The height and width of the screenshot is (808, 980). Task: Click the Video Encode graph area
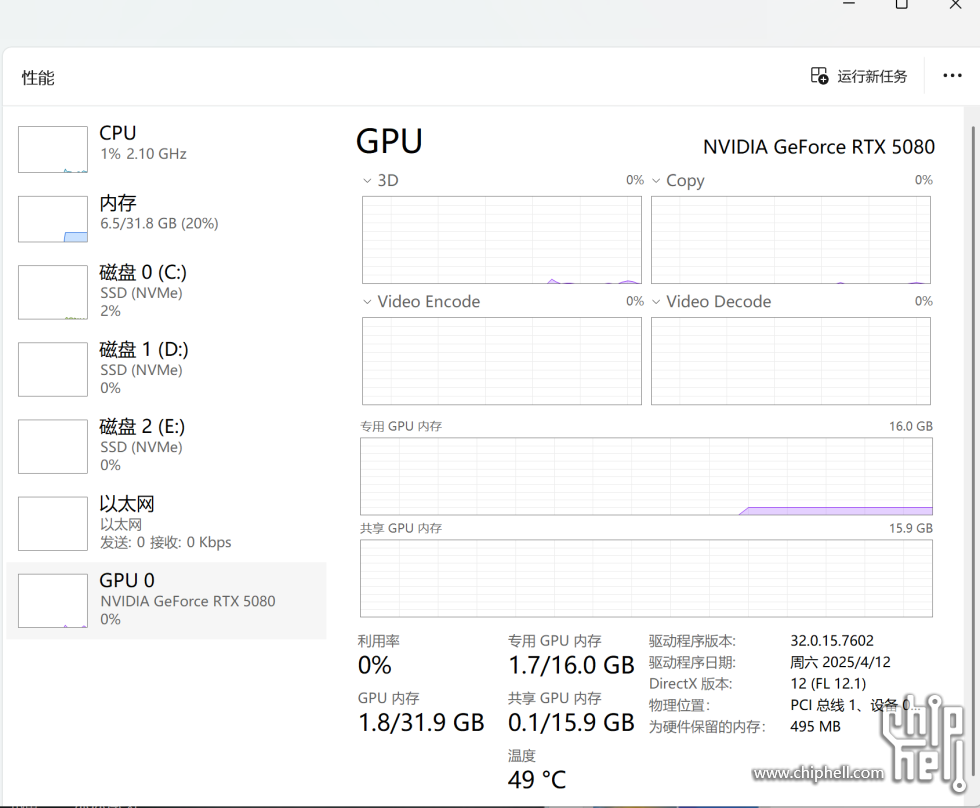(x=502, y=361)
